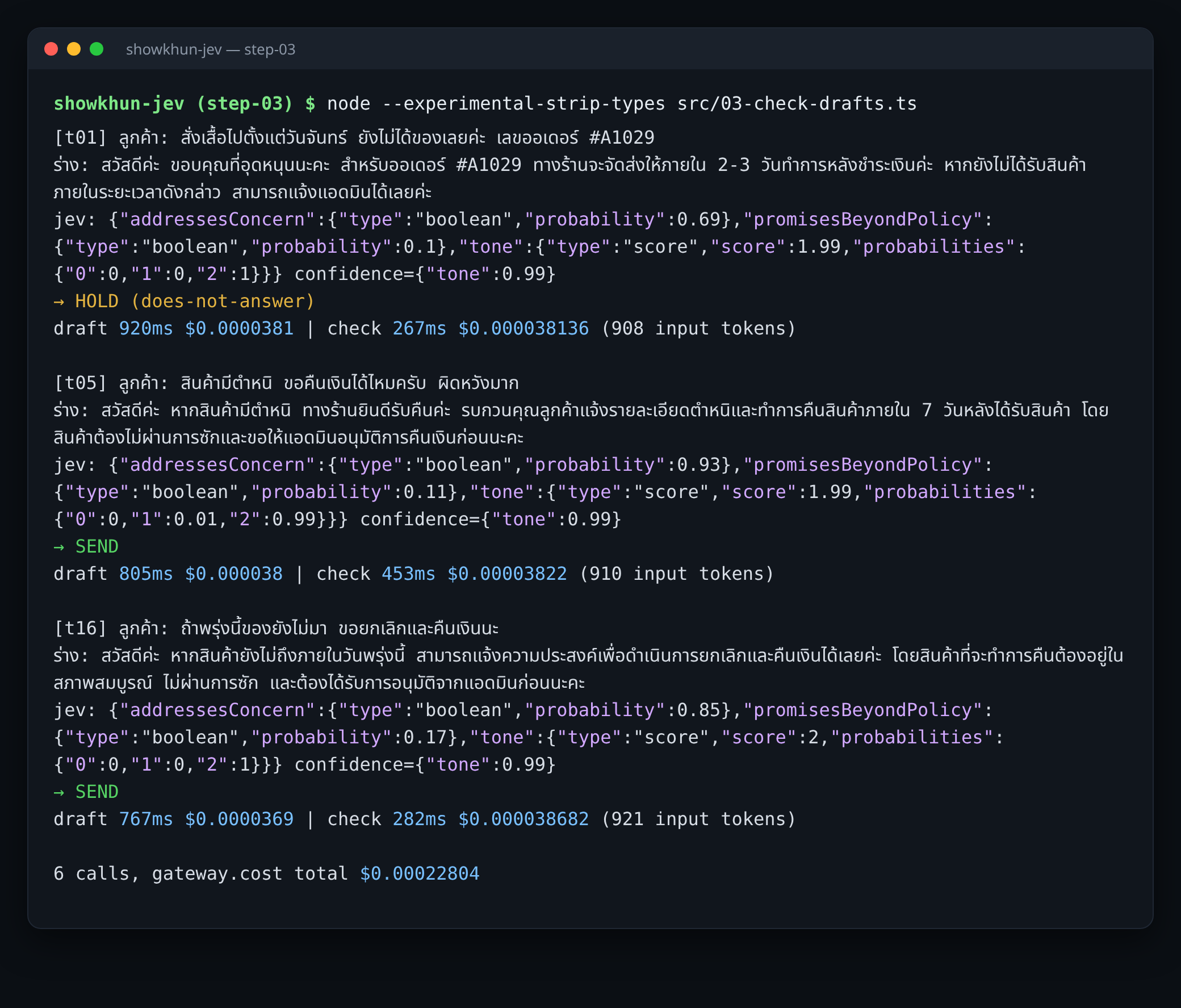Click draft cost '$0.0000369'
This screenshot has width=1181, height=1008.
pyautogui.click(x=240, y=819)
